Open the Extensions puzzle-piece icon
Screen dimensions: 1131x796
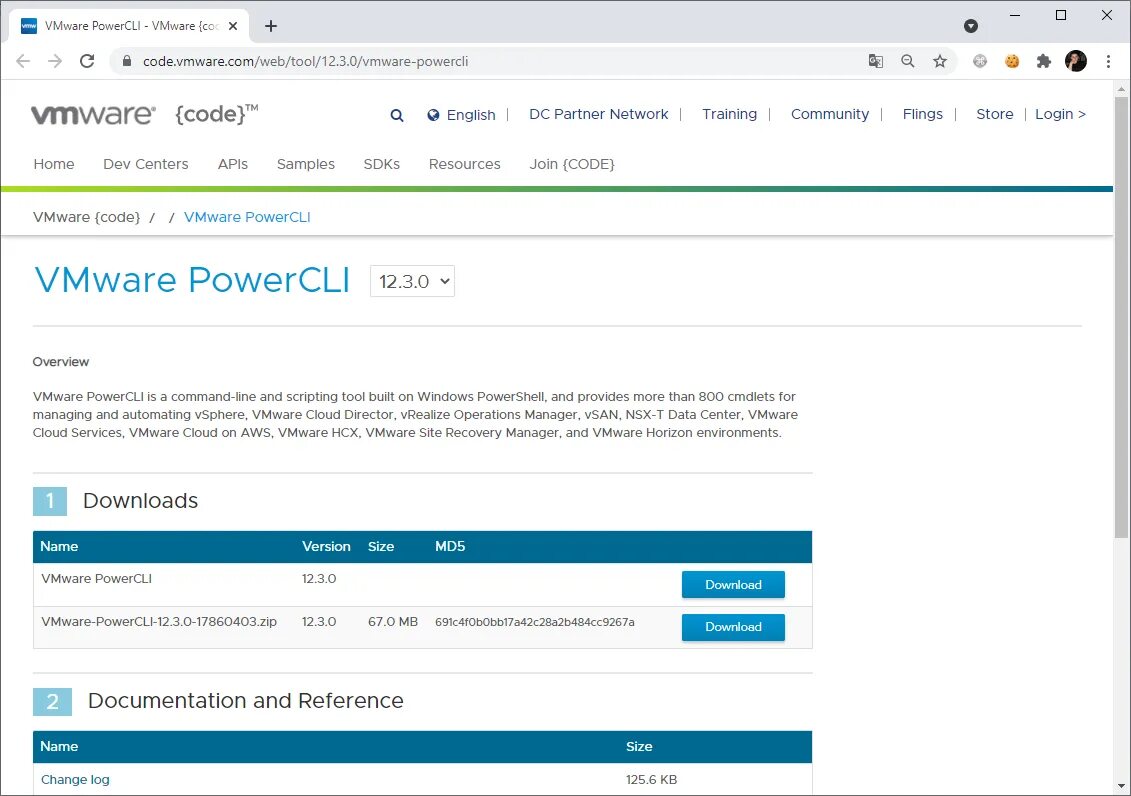tap(1044, 61)
